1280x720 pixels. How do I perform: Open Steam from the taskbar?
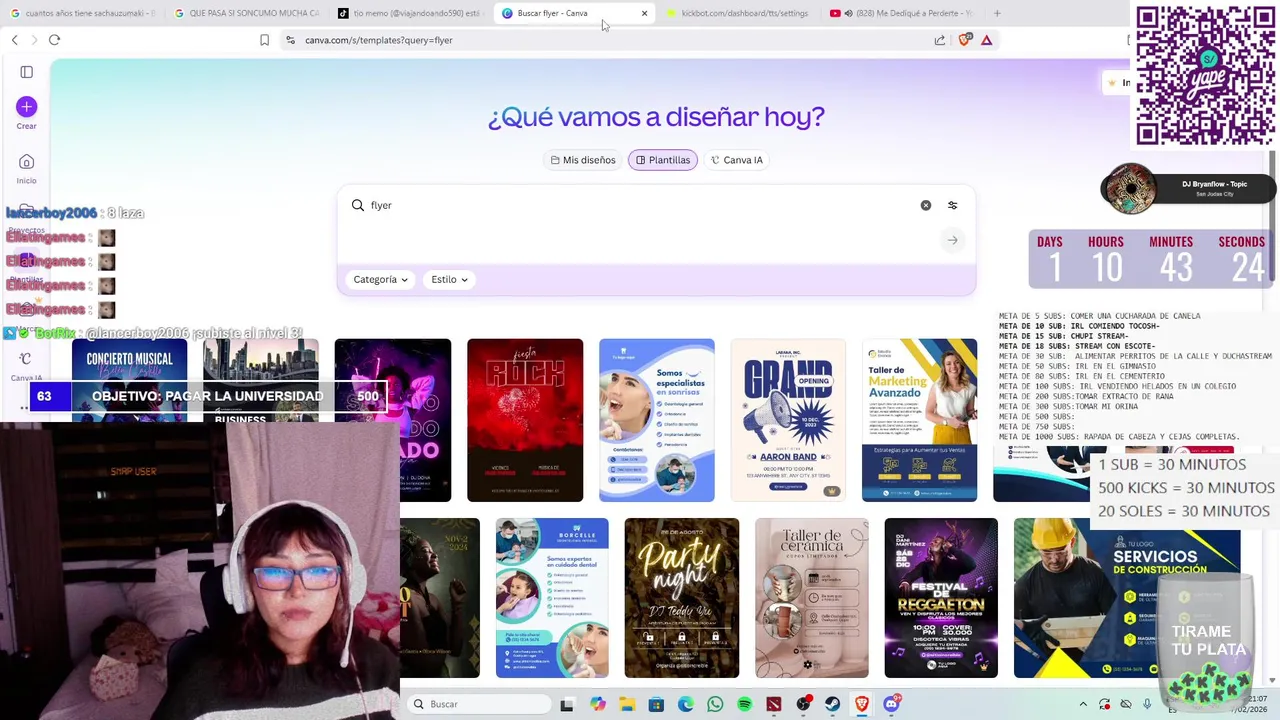[x=833, y=704]
